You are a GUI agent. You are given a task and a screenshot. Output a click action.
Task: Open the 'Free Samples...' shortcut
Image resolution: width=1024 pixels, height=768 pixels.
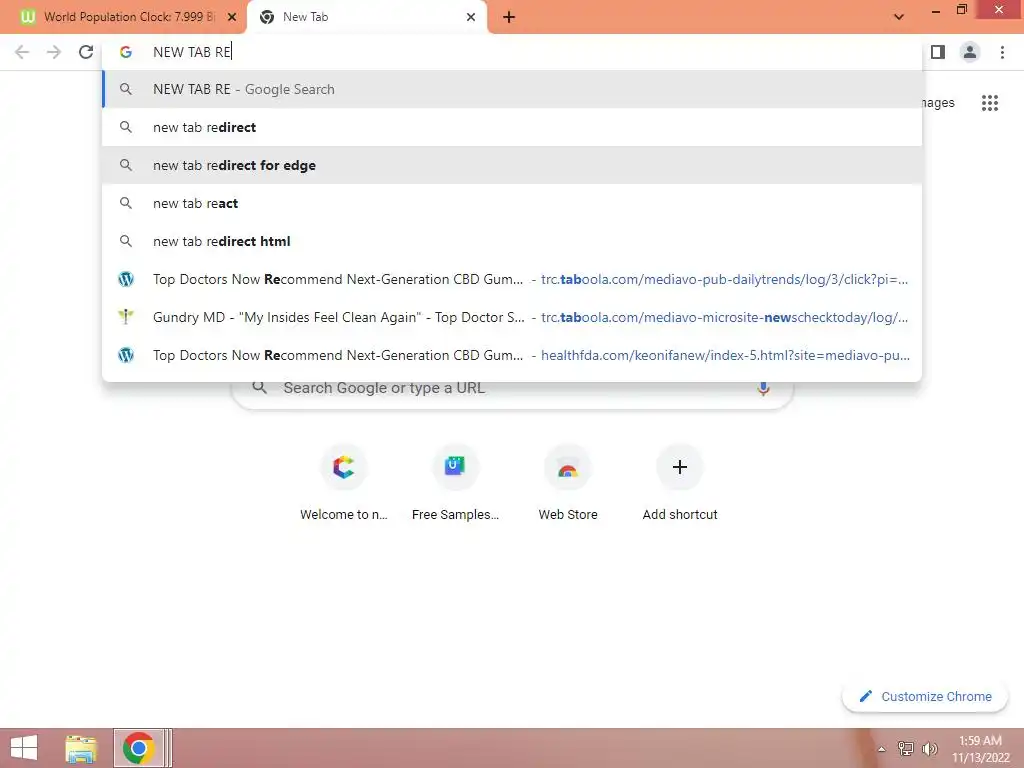click(x=455, y=482)
